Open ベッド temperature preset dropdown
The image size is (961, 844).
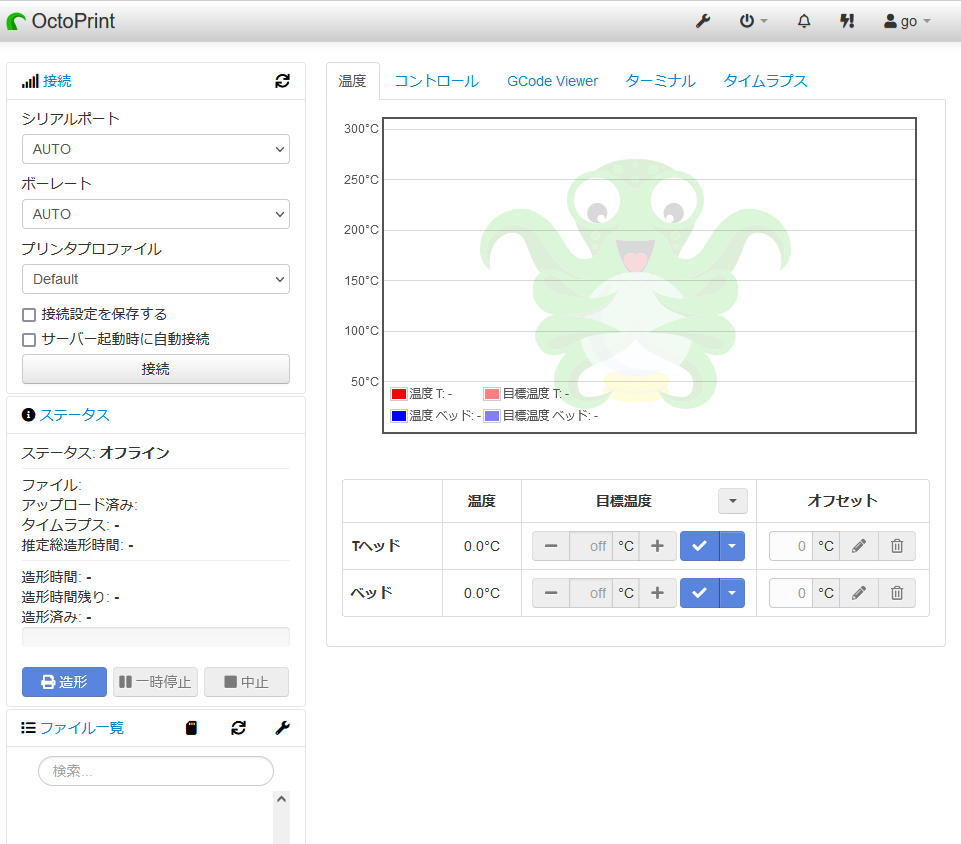(x=732, y=593)
